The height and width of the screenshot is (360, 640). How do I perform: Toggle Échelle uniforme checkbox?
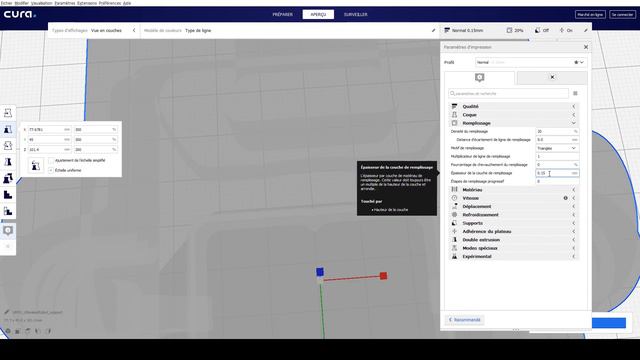[51, 170]
